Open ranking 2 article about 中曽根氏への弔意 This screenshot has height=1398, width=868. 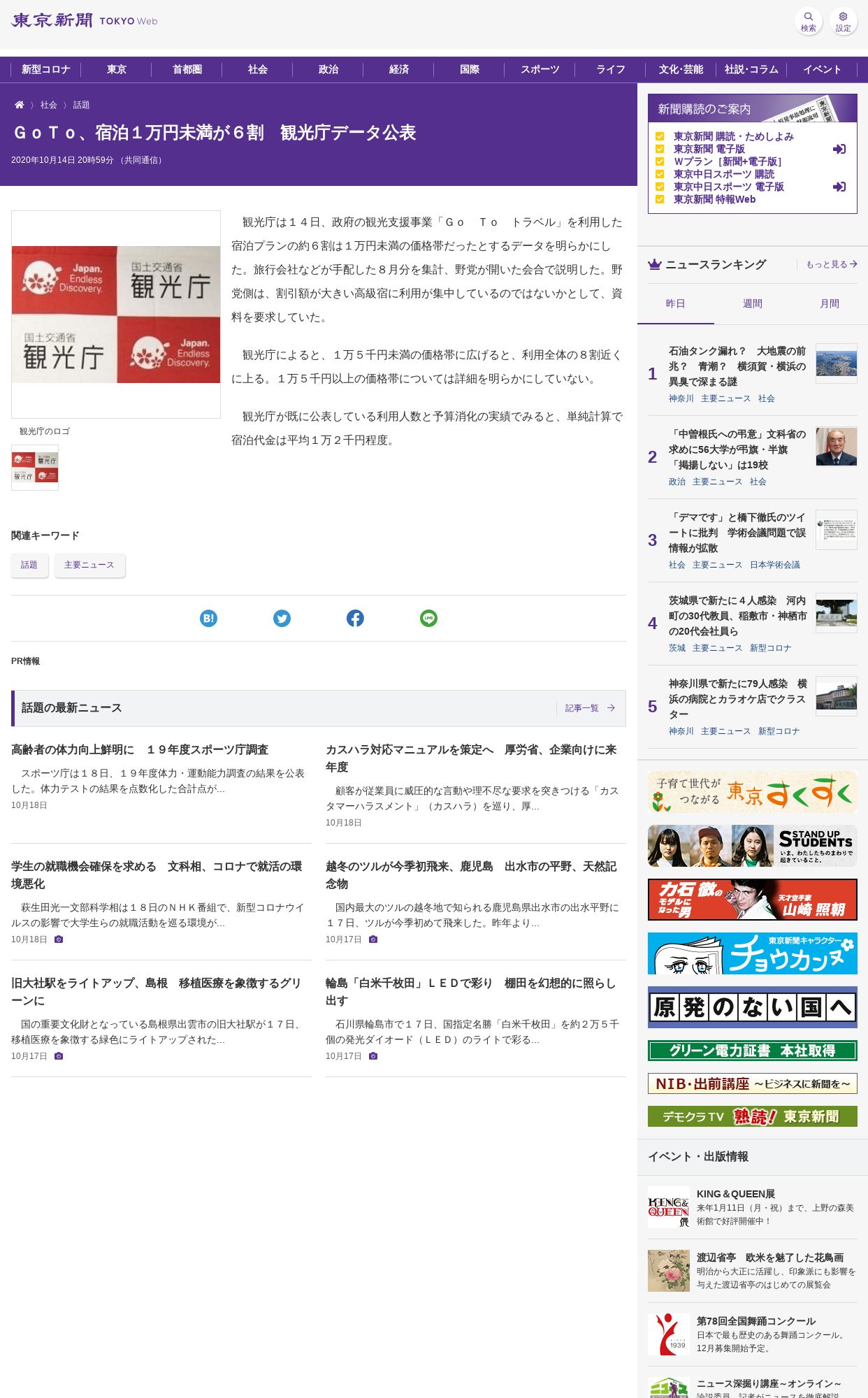click(x=737, y=449)
